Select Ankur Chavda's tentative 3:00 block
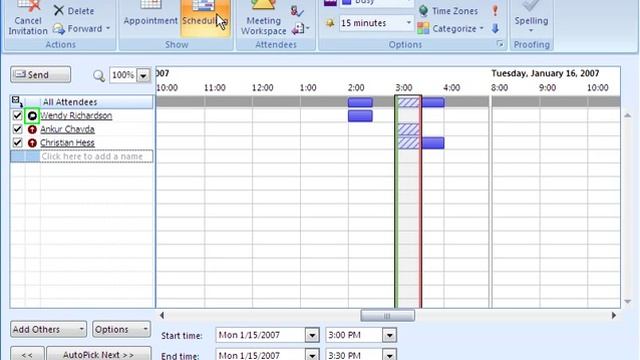The width and height of the screenshot is (640, 360). 408,129
